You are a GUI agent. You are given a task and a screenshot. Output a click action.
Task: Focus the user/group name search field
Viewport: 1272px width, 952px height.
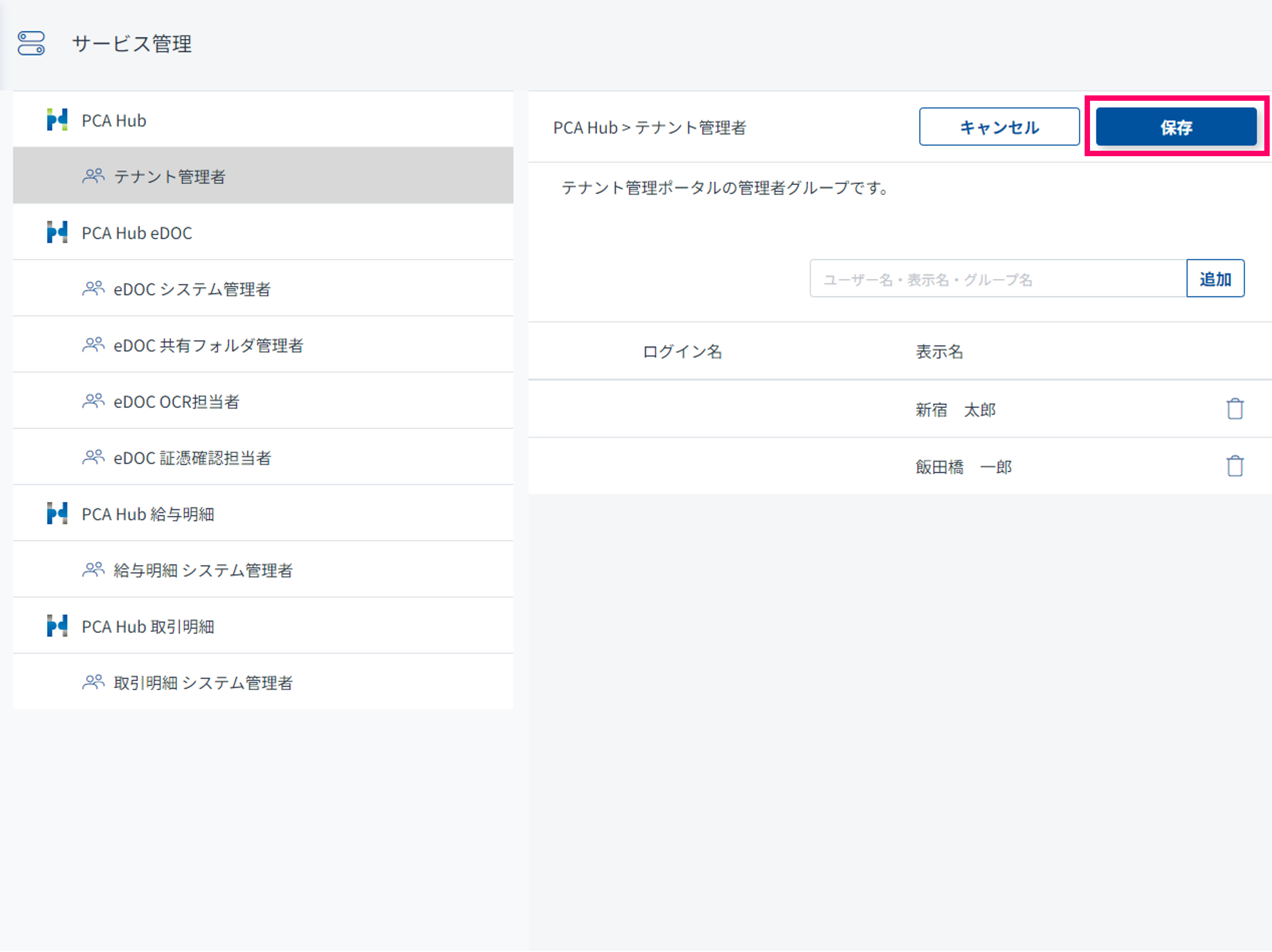pyautogui.click(x=998, y=279)
